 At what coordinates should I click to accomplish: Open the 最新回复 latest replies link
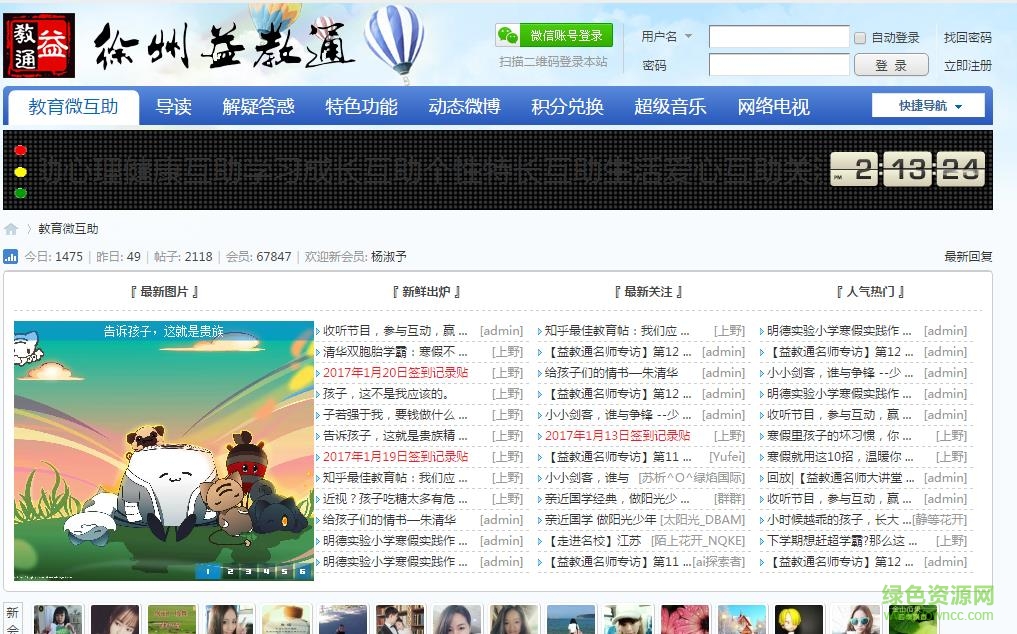(968, 256)
